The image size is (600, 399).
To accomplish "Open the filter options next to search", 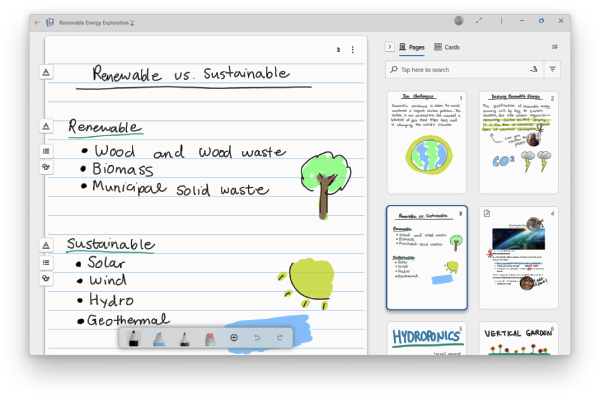I will (x=552, y=69).
